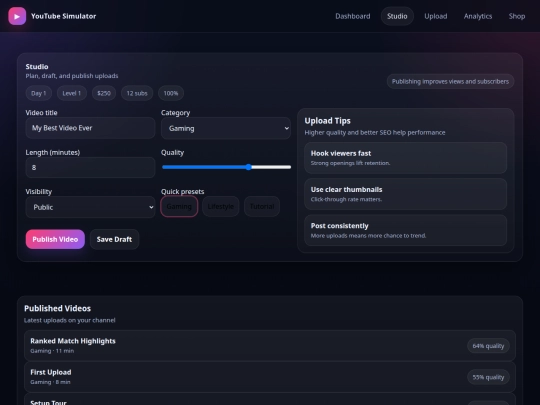Expand the Category dropdown showing Gaming

click(x=226, y=128)
